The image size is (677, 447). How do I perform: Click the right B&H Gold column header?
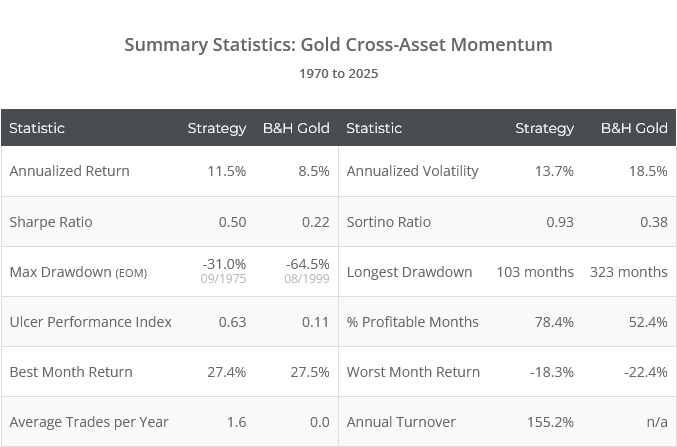pyautogui.click(x=634, y=128)
